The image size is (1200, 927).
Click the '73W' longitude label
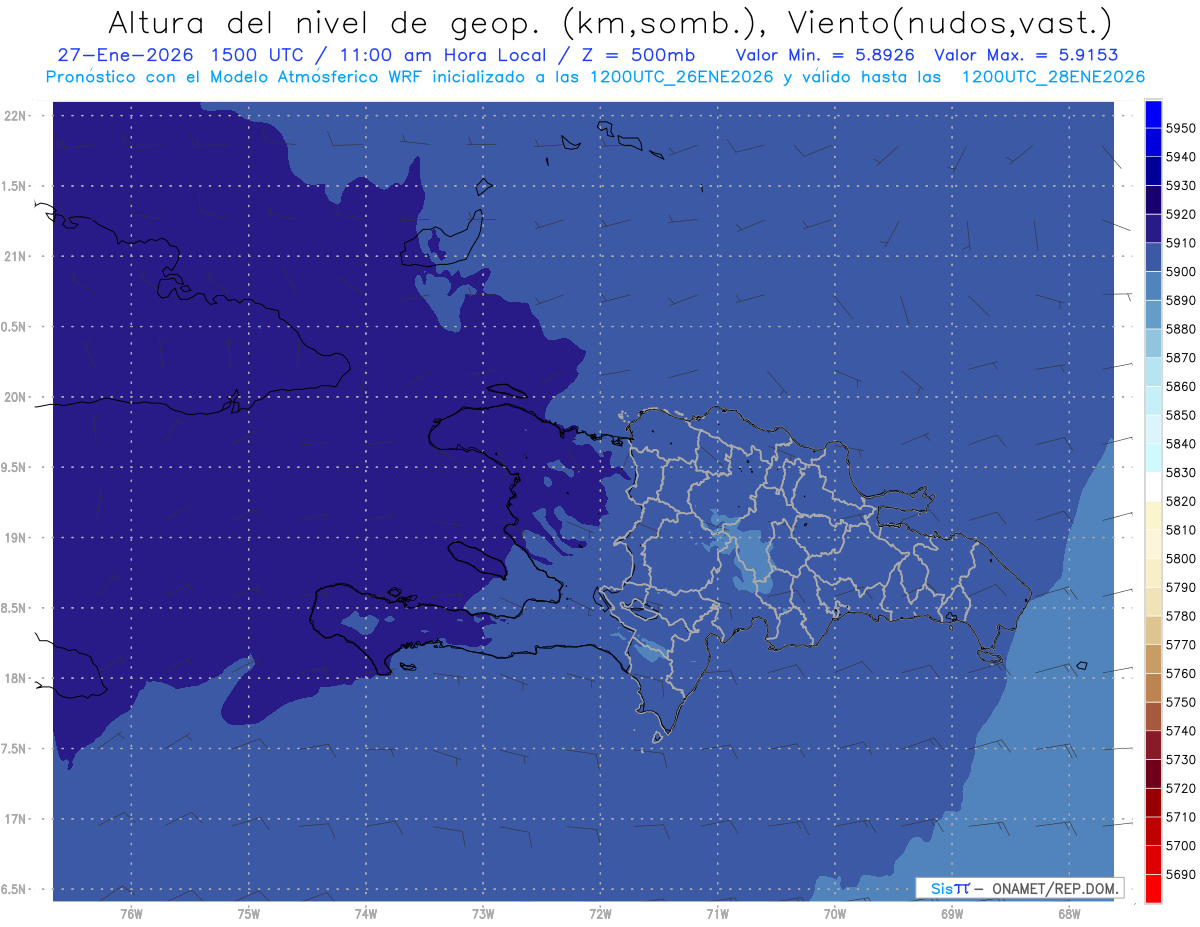[483, 913]
